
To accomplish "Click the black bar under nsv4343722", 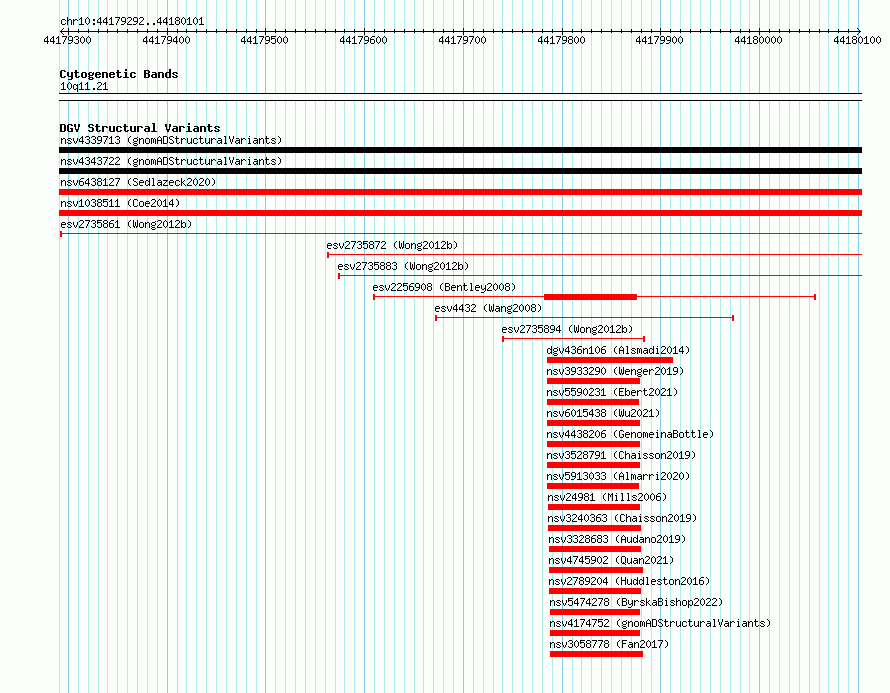I will click(460, 171).
